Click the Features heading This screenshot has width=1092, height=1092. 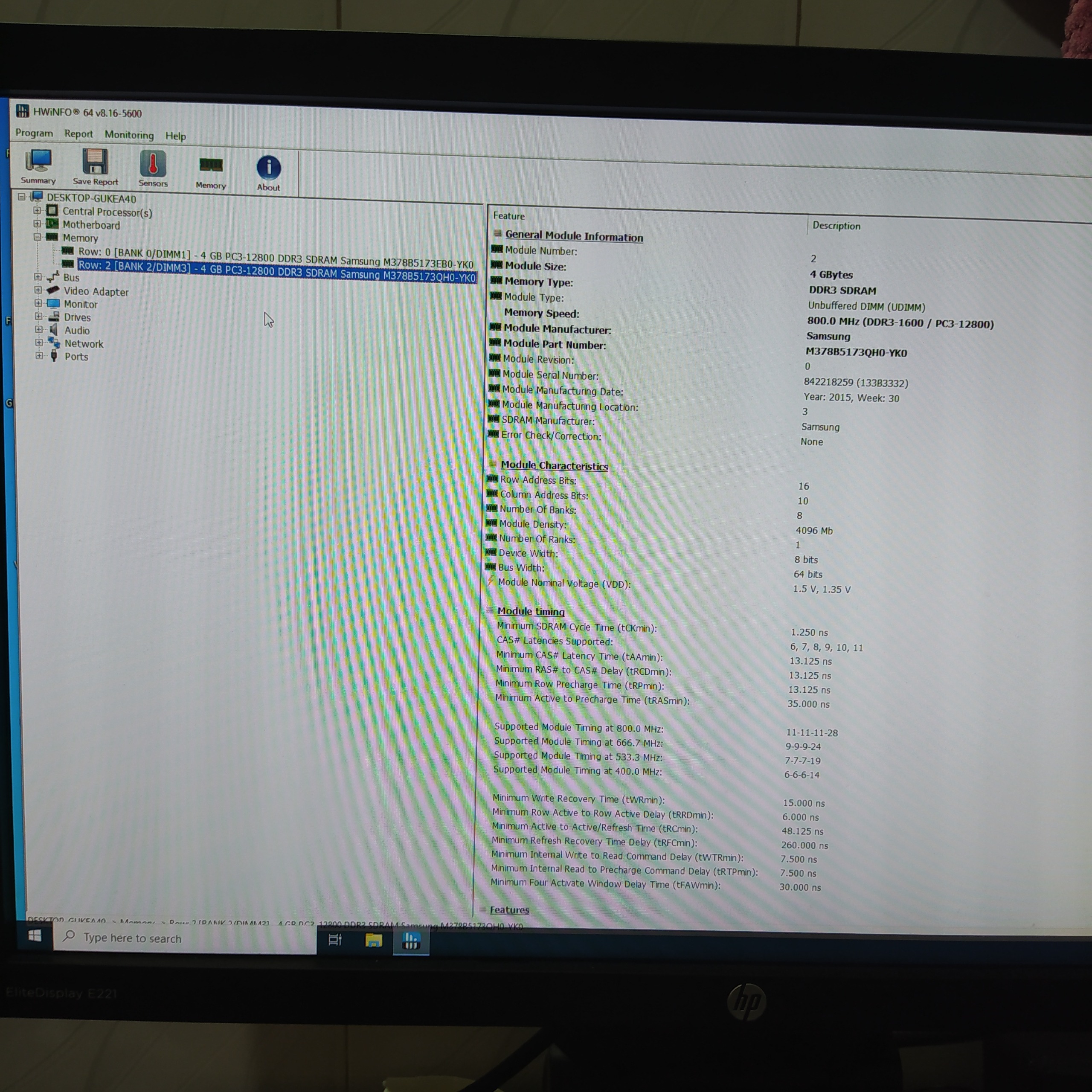point(509,910)
